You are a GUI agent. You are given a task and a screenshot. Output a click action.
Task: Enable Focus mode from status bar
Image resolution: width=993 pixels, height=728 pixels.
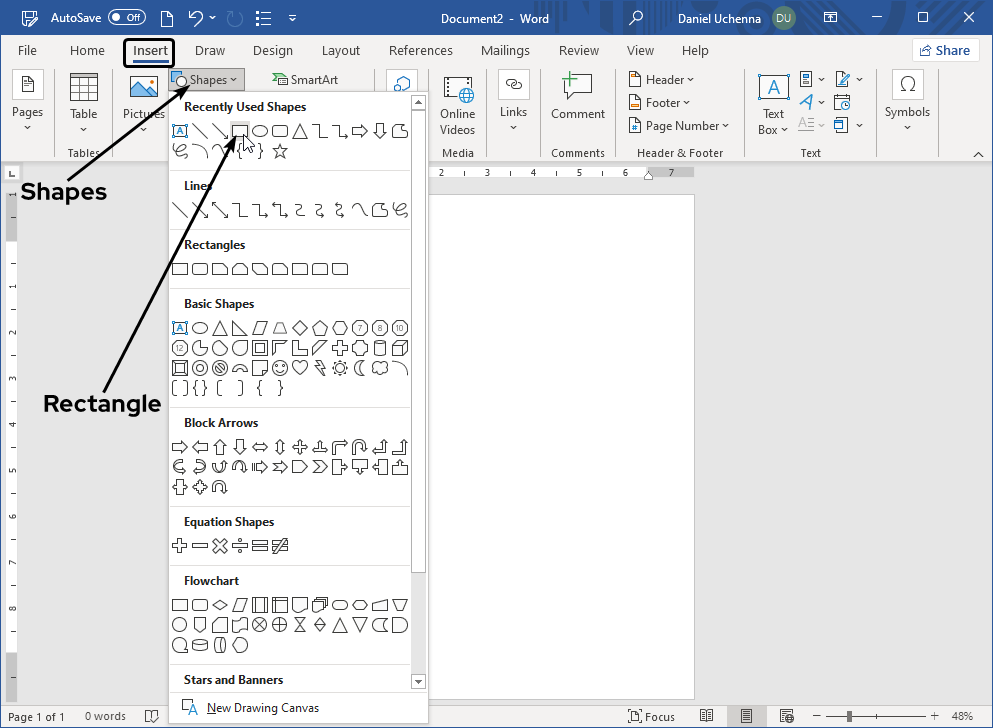coord(652,716)
